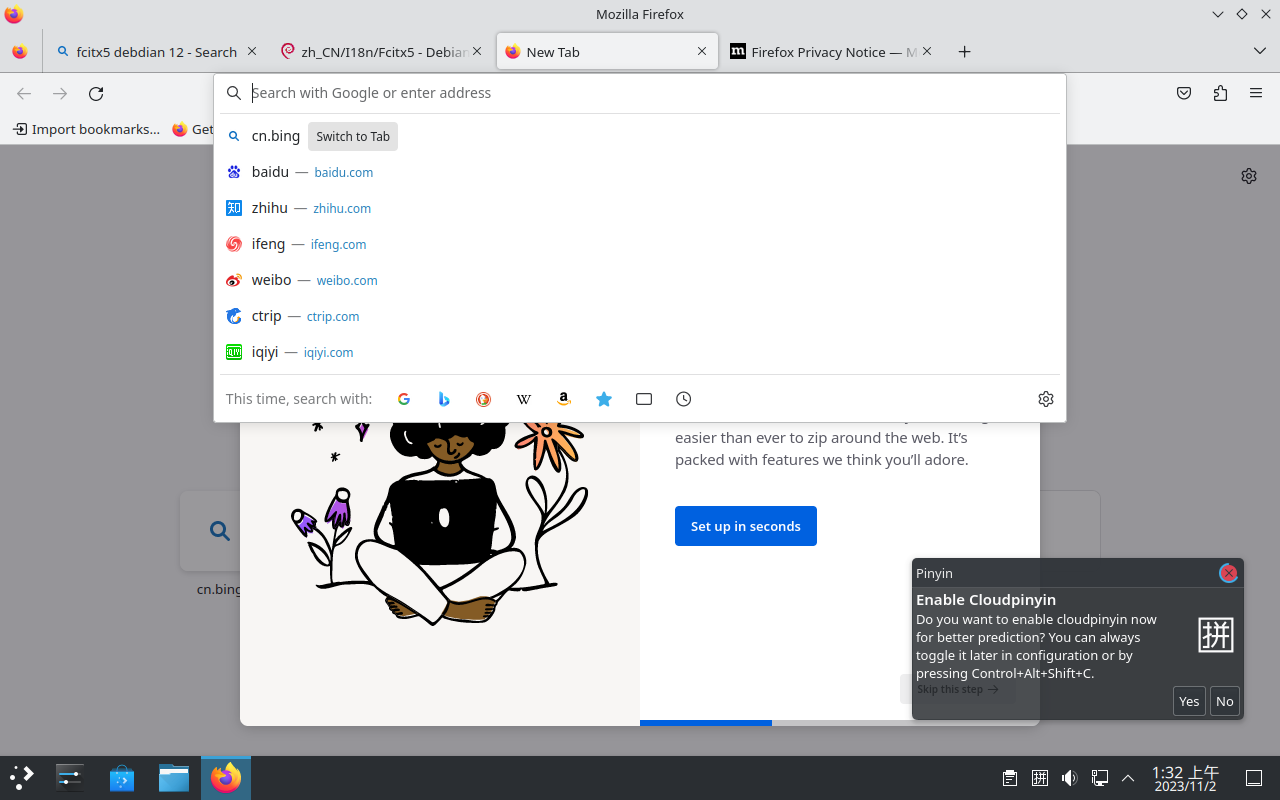Open the Save to Pocket icon

1184,93
